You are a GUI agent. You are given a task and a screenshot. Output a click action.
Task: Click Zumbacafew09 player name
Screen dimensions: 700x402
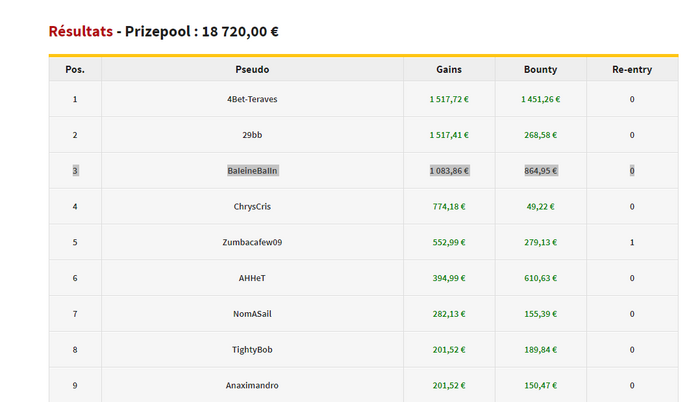point(252,242)
